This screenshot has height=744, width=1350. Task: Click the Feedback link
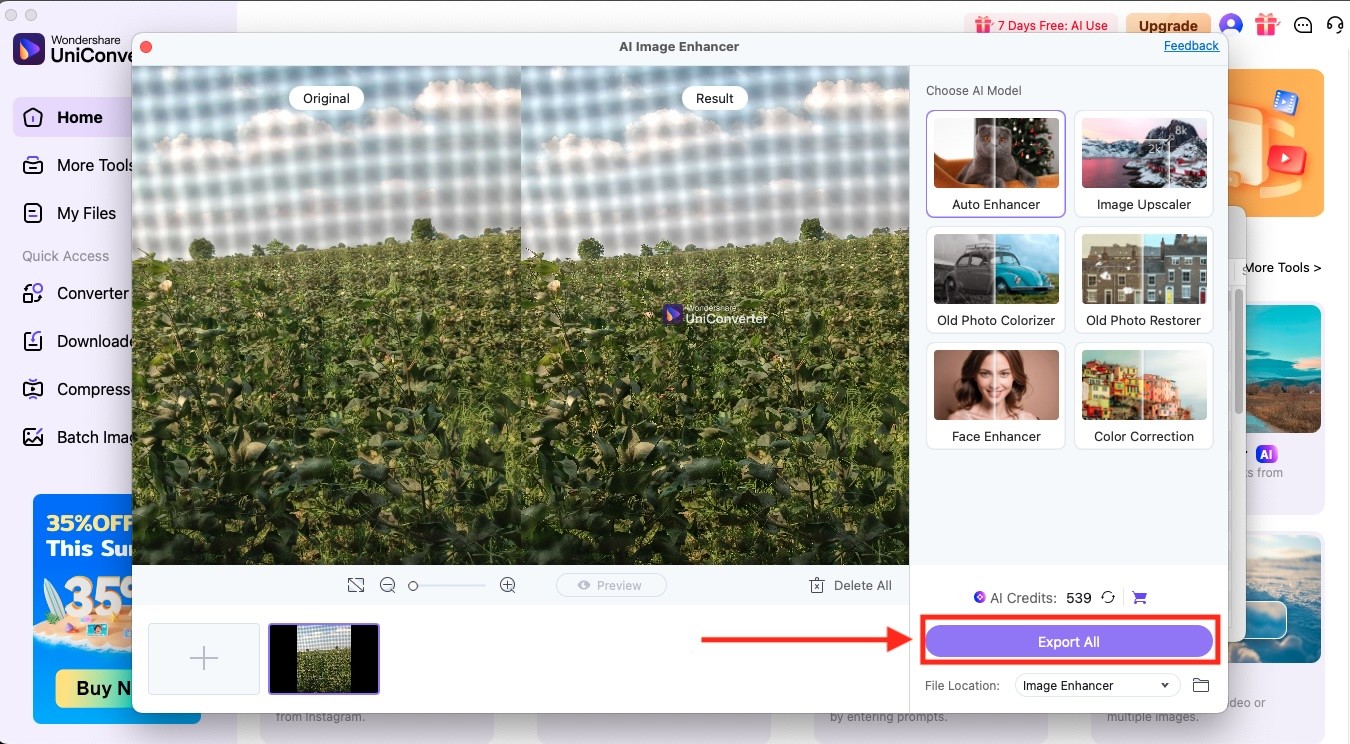[1191, 46]
